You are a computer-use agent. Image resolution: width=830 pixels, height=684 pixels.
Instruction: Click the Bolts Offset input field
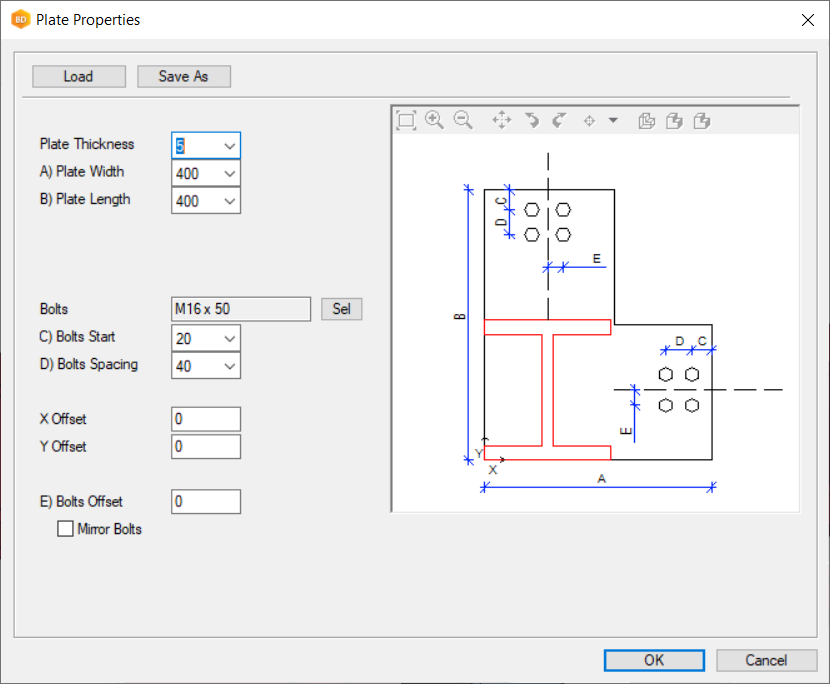(x=206, y=502)
